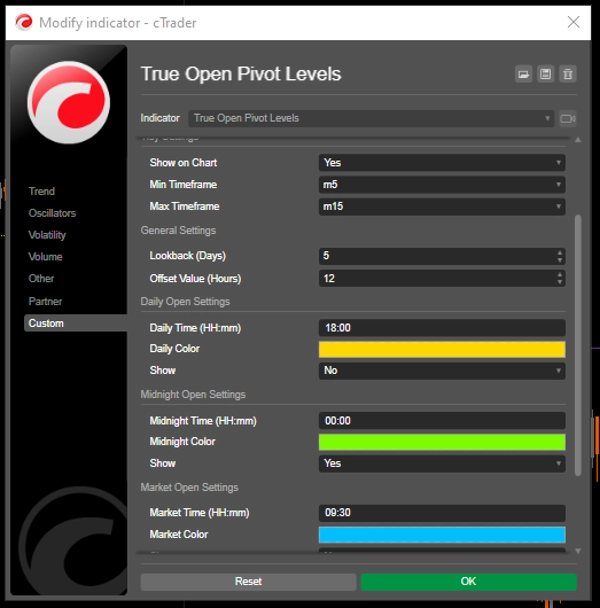Click the save preset floppy icon
Viewport: 600px width, 608px height.
tap(545, 74)
